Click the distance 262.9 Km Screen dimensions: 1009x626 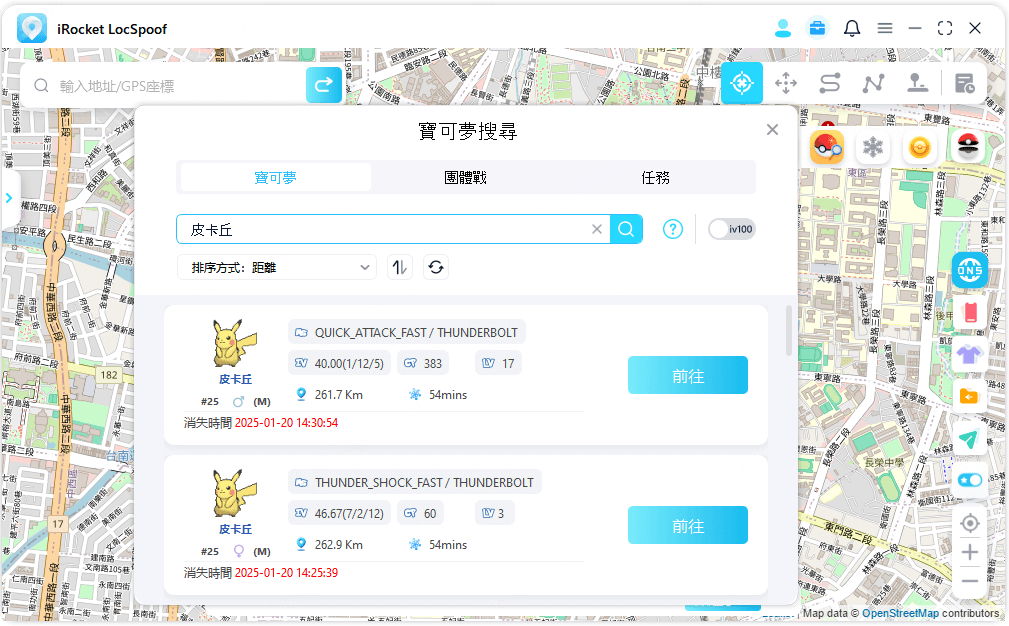pyautogui.click(x=338, y=544)
